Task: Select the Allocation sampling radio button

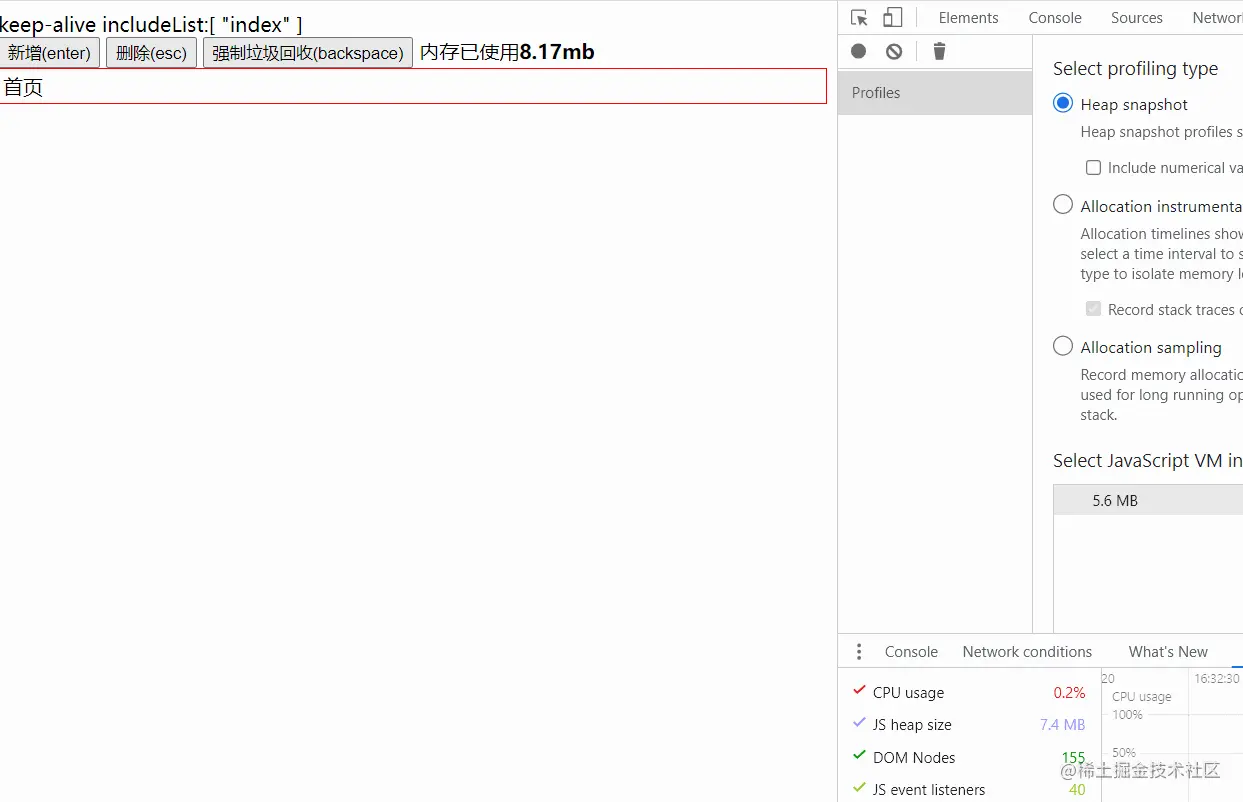Action: (x=1063, y=346)
